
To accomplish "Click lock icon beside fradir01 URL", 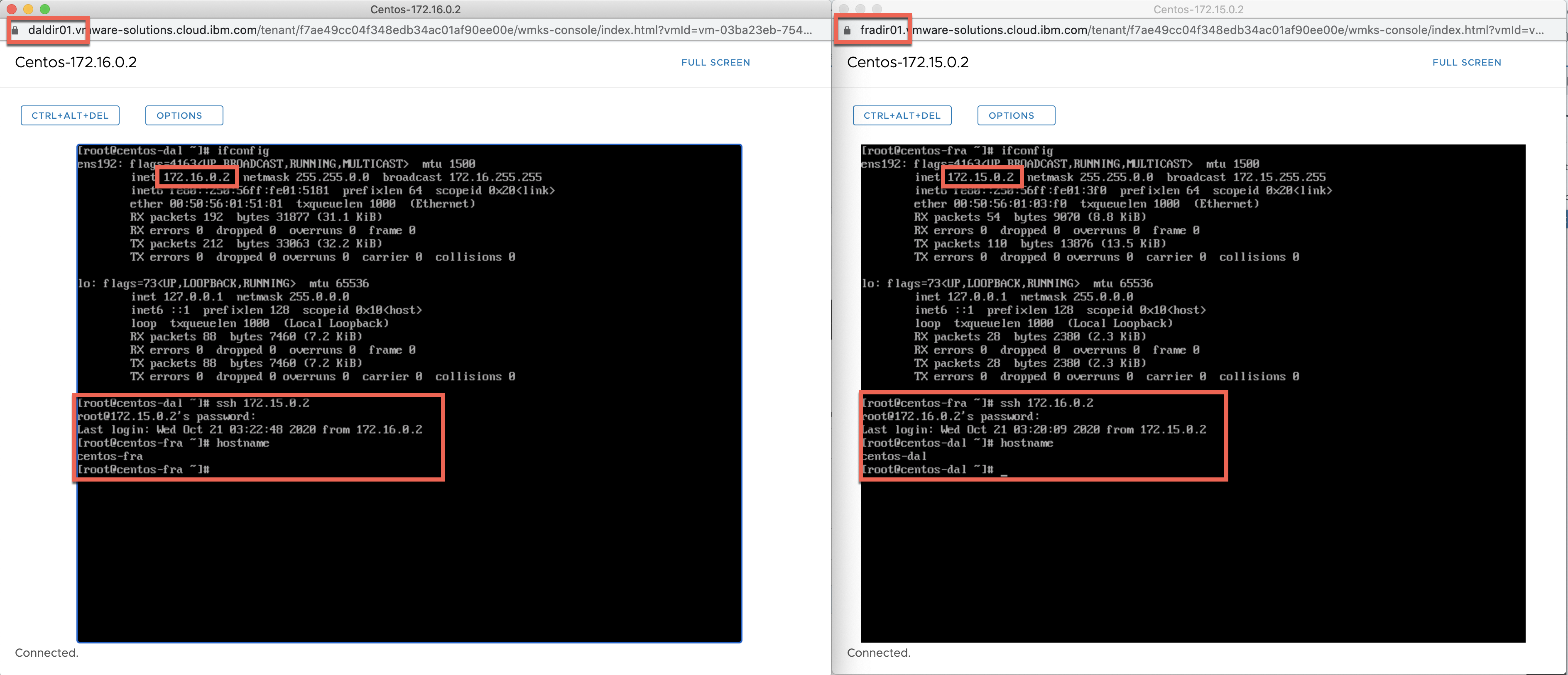I will tap(847, 30).
